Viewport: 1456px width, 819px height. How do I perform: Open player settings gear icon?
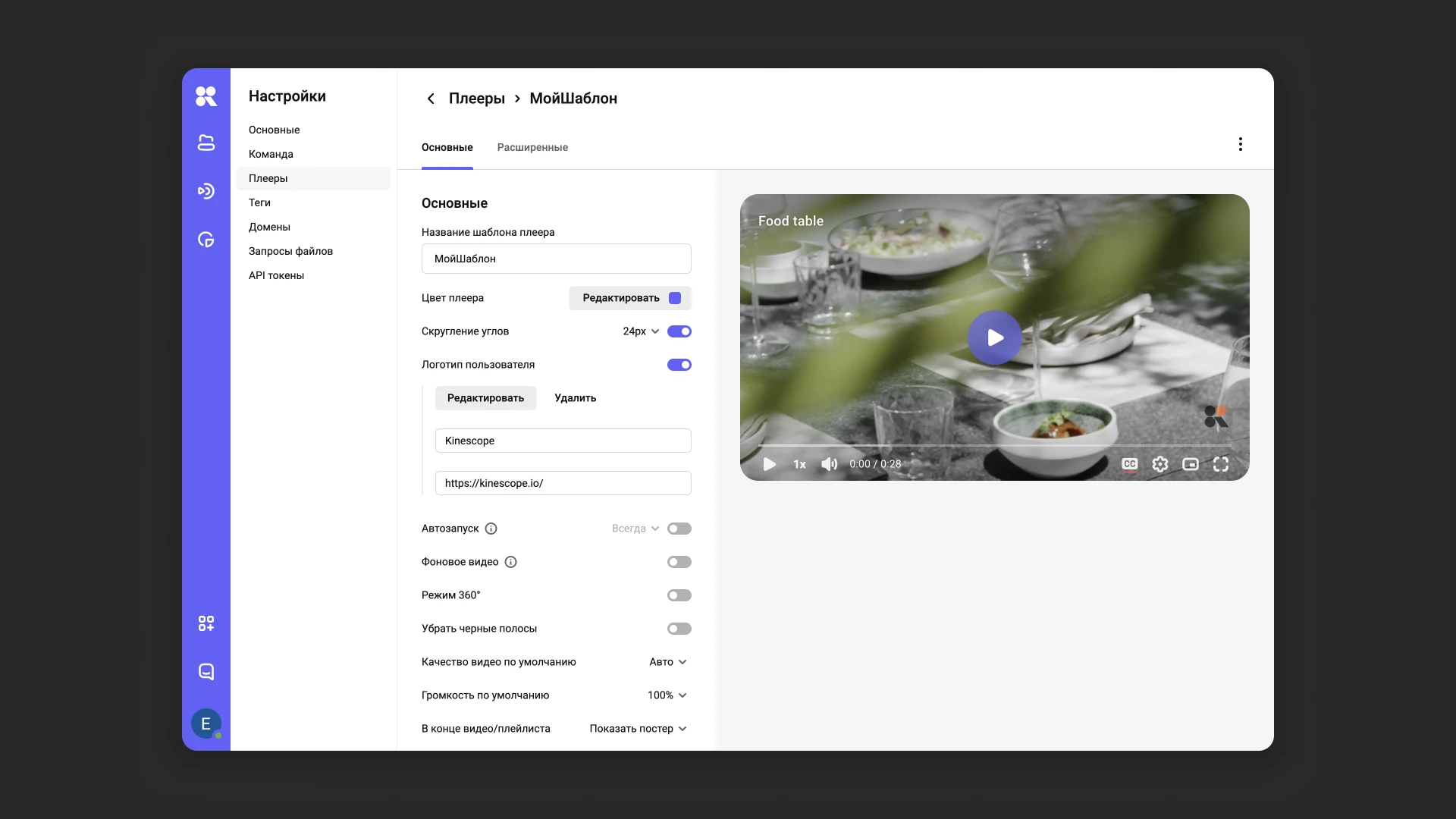[x=1160, y=464]
